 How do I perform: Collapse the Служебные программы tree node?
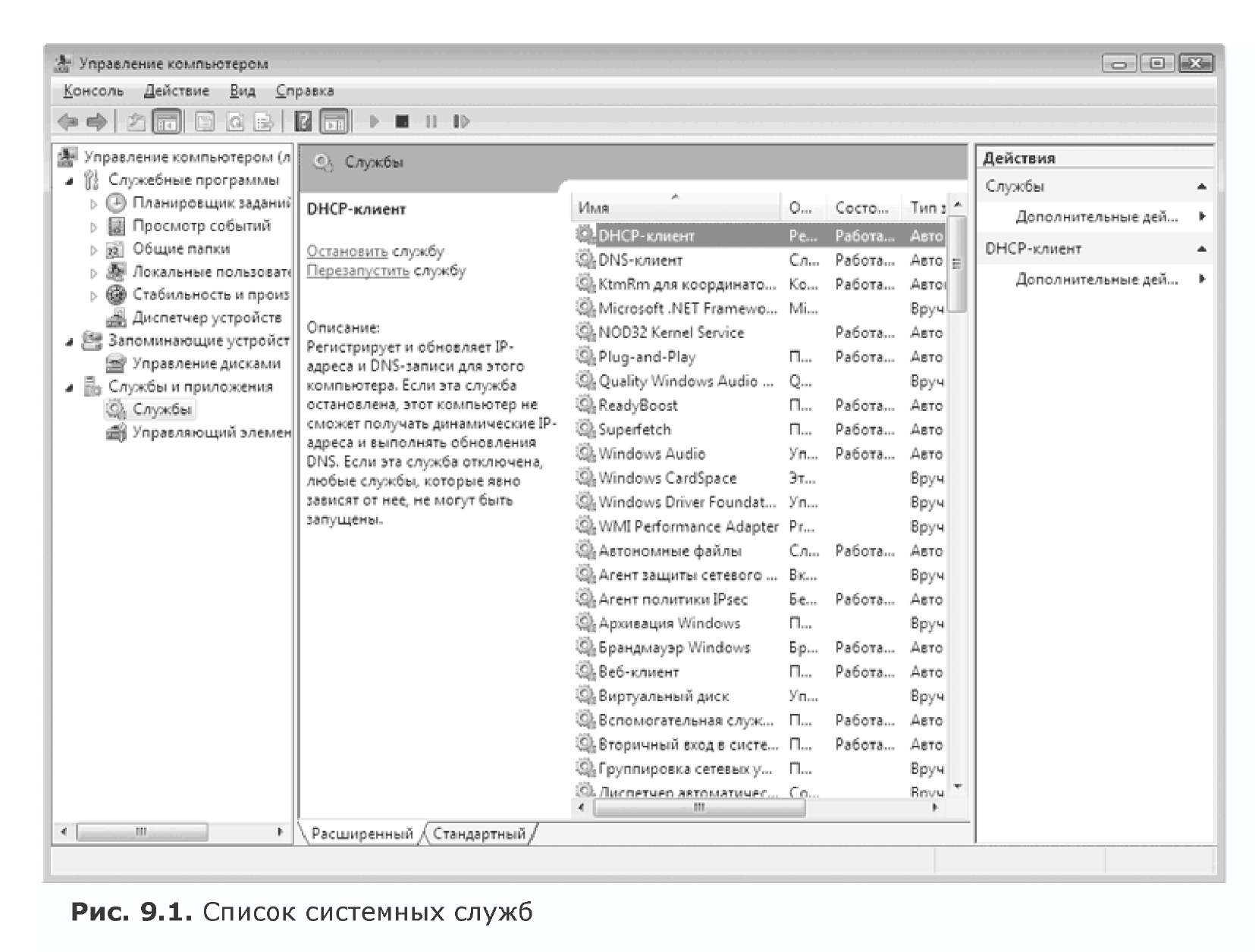[x=70, y=181]
